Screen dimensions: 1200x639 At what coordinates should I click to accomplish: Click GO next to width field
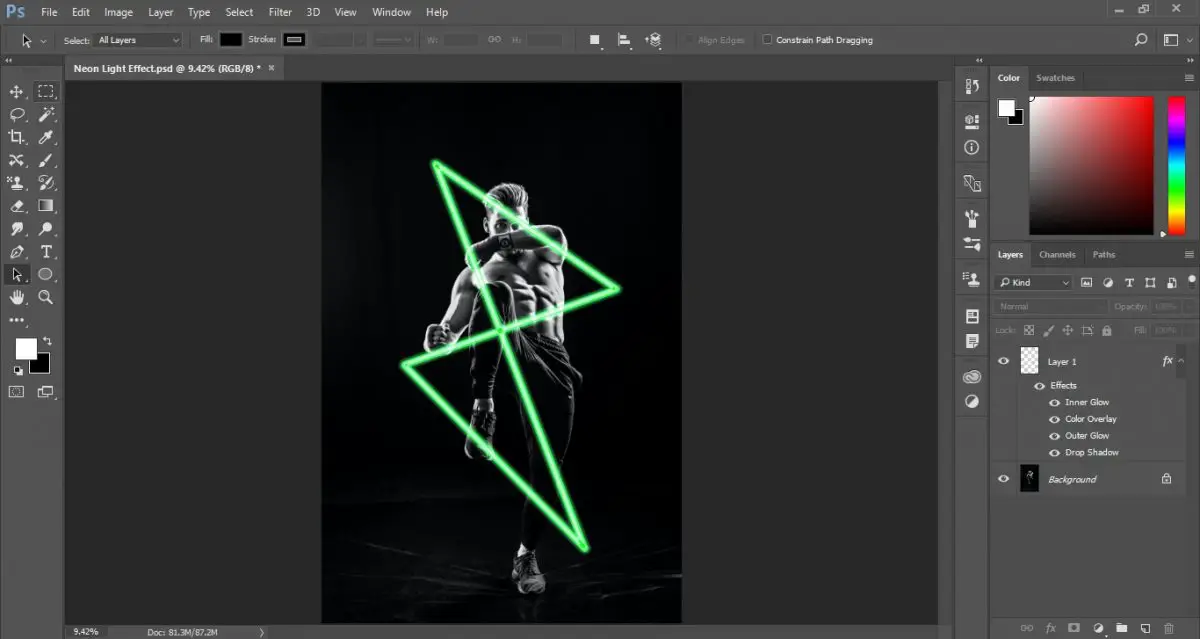494,39
